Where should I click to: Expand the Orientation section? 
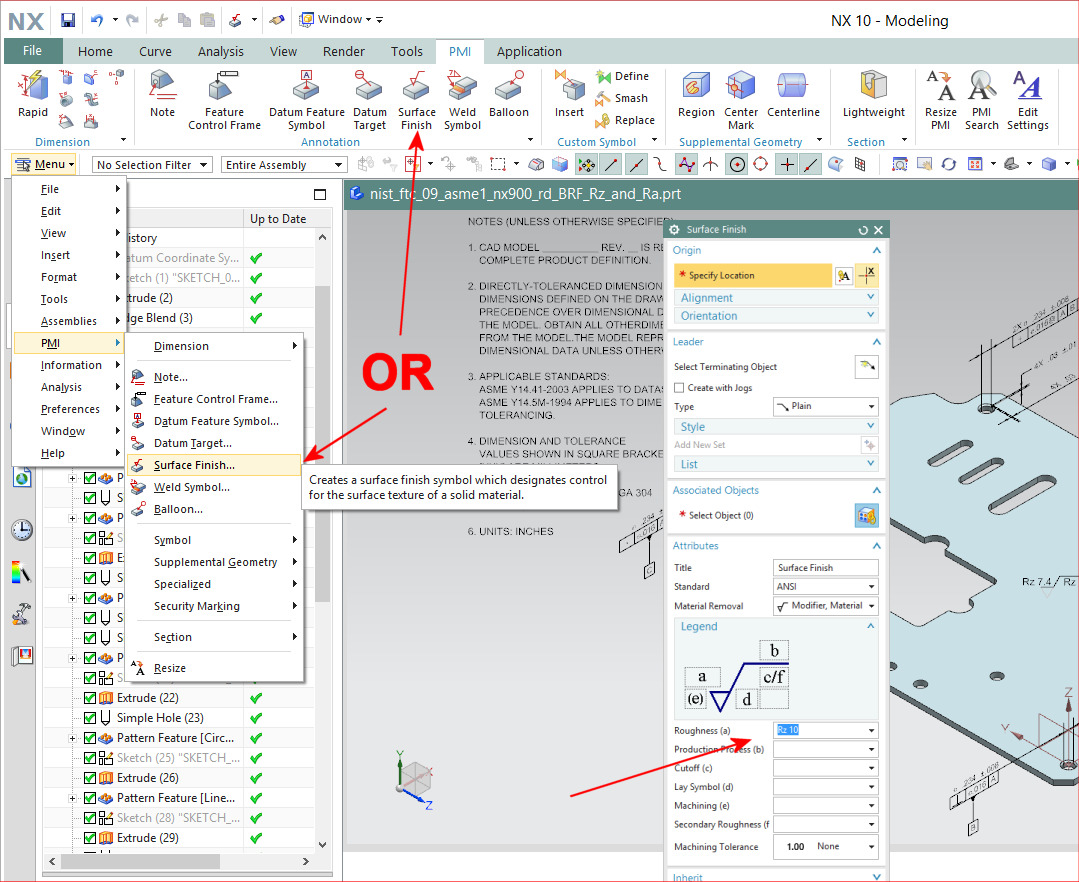tap(776, 316)
